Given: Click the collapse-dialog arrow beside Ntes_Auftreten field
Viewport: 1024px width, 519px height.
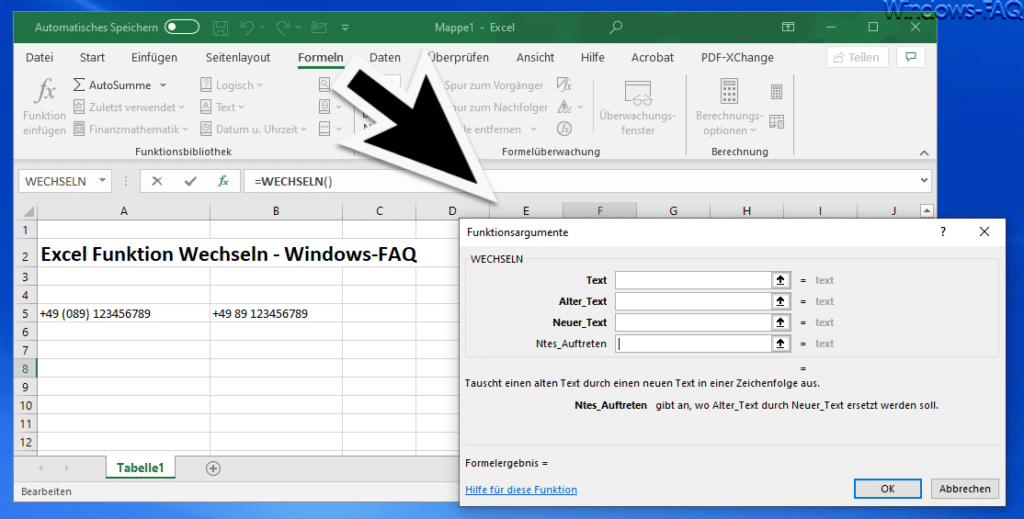Looking at the screenshot, I should (780, 343).
